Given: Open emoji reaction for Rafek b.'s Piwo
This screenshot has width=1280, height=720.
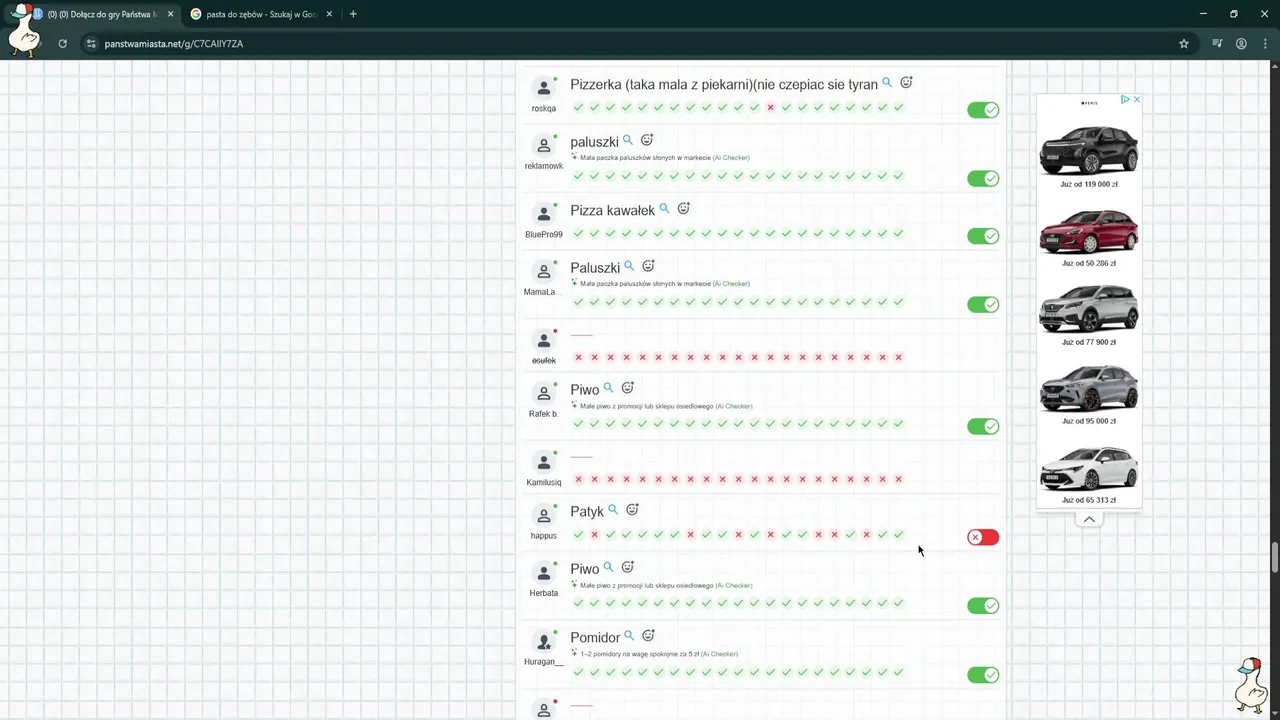Looking at the screenshot, I should [628, 388].
